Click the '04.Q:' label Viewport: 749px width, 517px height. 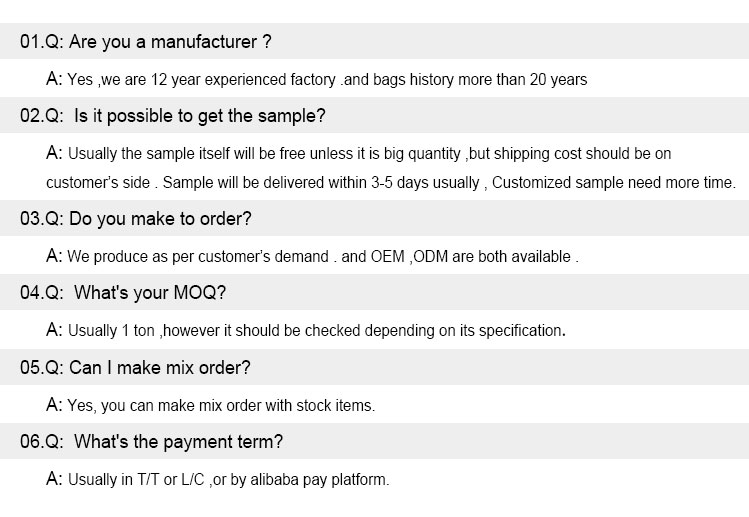click(42, 292)
